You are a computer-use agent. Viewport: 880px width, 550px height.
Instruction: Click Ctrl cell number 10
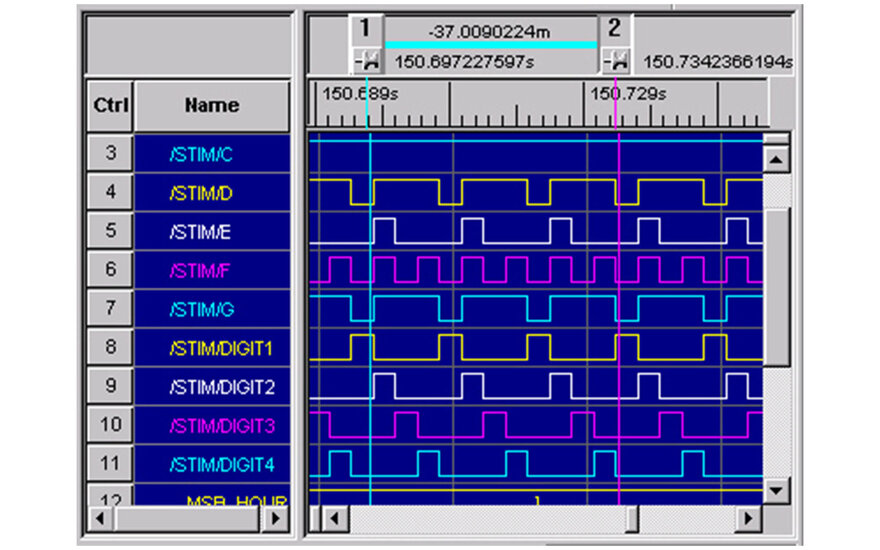click(x=111, y=424)
